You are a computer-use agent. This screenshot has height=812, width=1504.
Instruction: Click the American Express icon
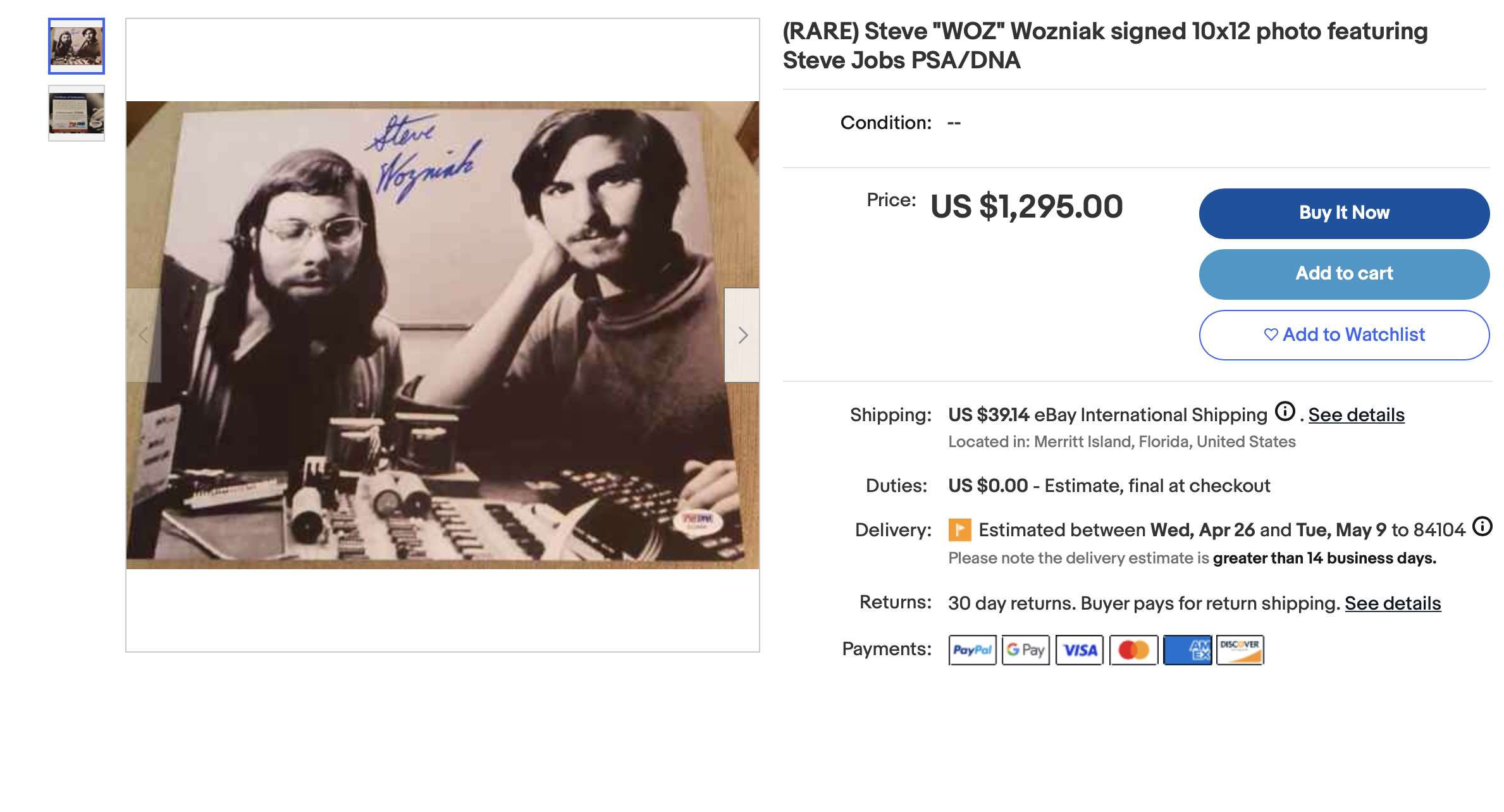[1187, 650]
